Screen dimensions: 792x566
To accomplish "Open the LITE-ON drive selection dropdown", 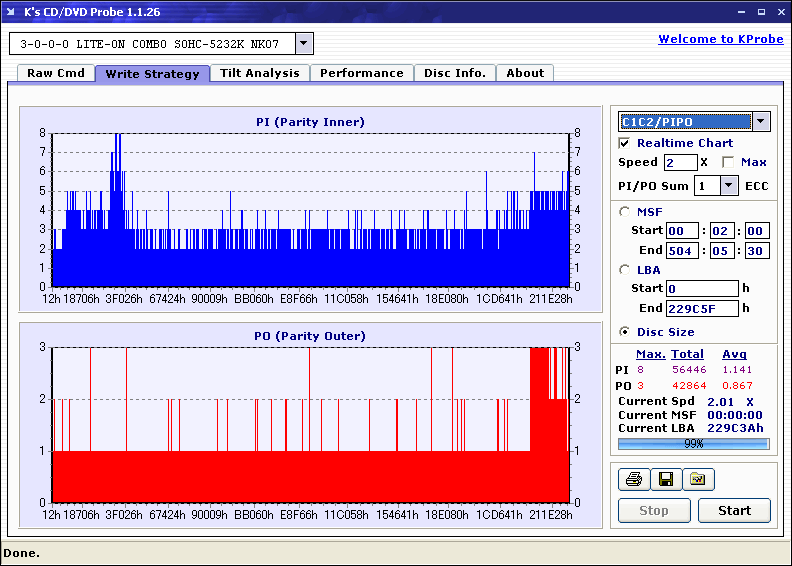I will click(x=304, y=44).
